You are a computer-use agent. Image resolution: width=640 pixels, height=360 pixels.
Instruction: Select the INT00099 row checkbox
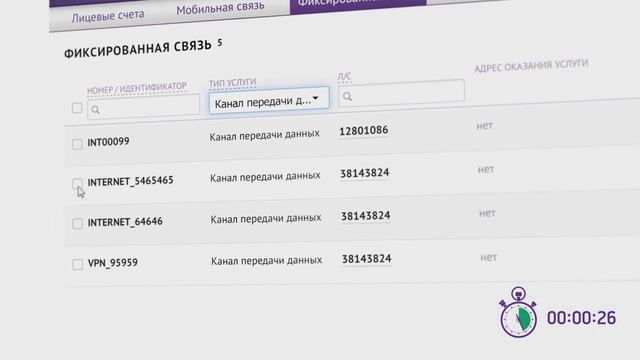(x=77, y=144)
